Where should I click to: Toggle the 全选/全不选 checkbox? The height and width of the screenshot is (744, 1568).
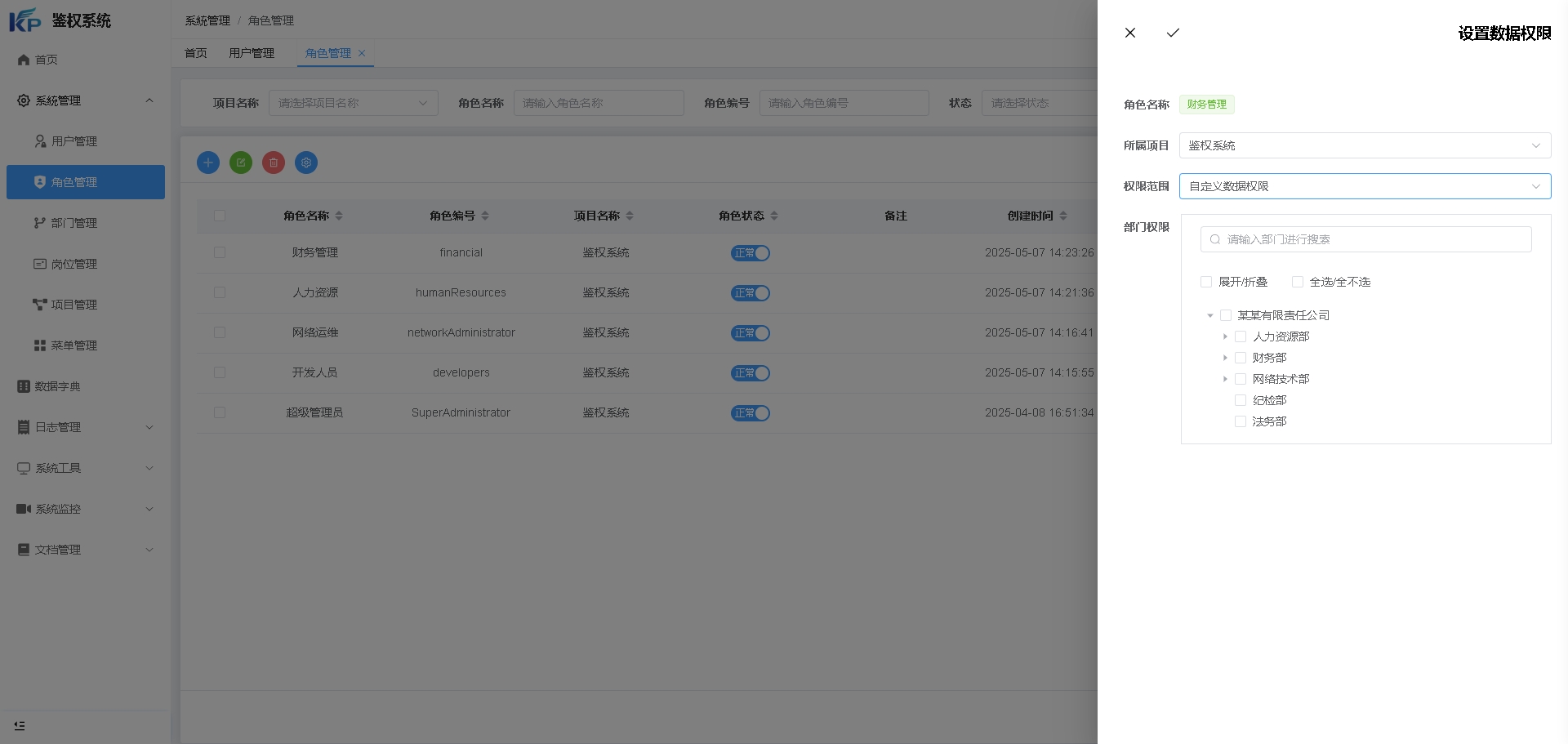click(1298, 282)
